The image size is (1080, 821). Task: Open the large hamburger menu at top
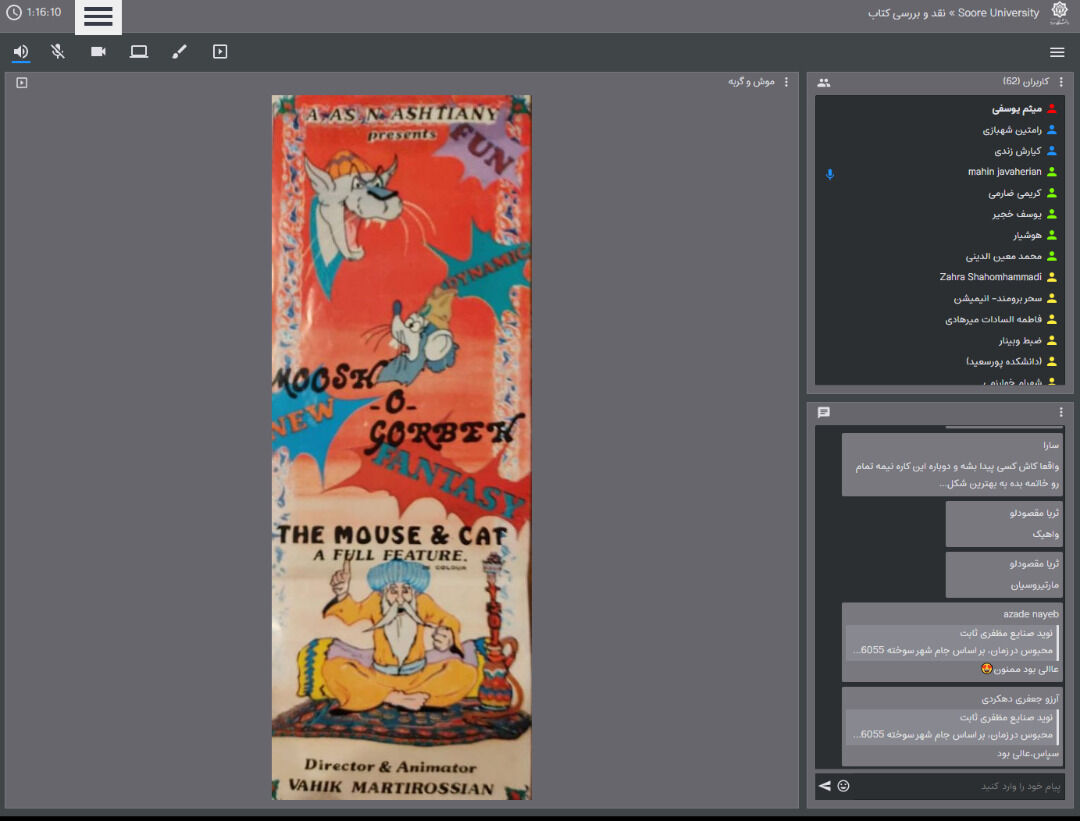coord(98,17)
